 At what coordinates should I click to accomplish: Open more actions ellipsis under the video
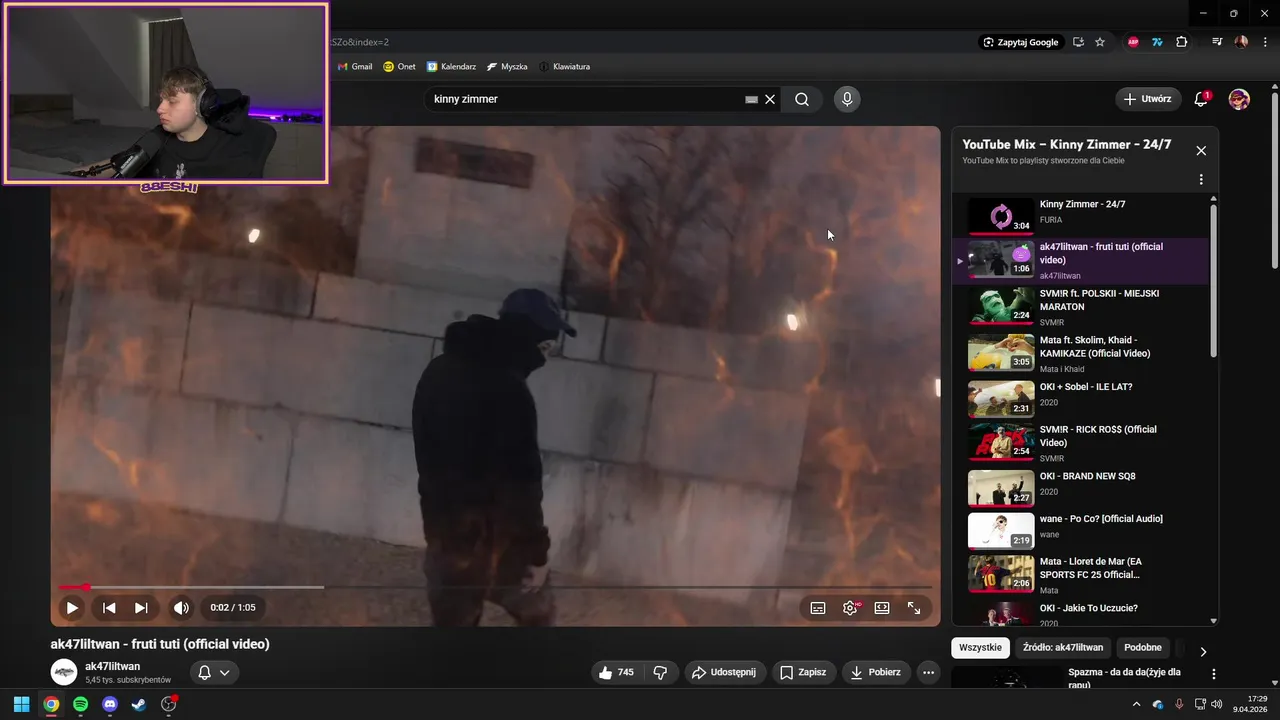coord(928,672)
